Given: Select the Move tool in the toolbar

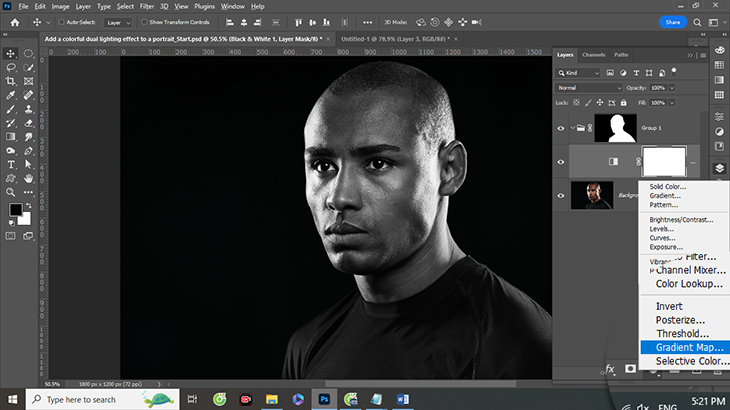Looking at the screenshot, I should point(11,53).
